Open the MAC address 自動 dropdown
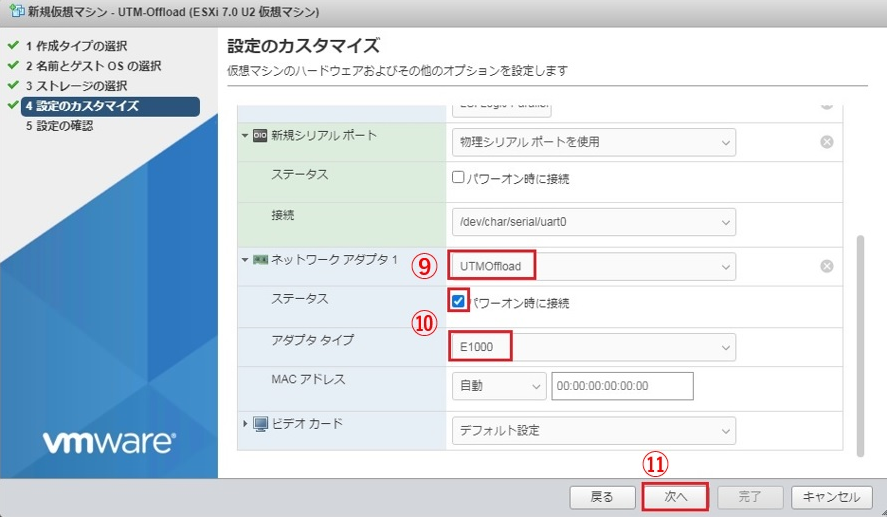This screenshot has width=887, height=517. tap(499, 386)
